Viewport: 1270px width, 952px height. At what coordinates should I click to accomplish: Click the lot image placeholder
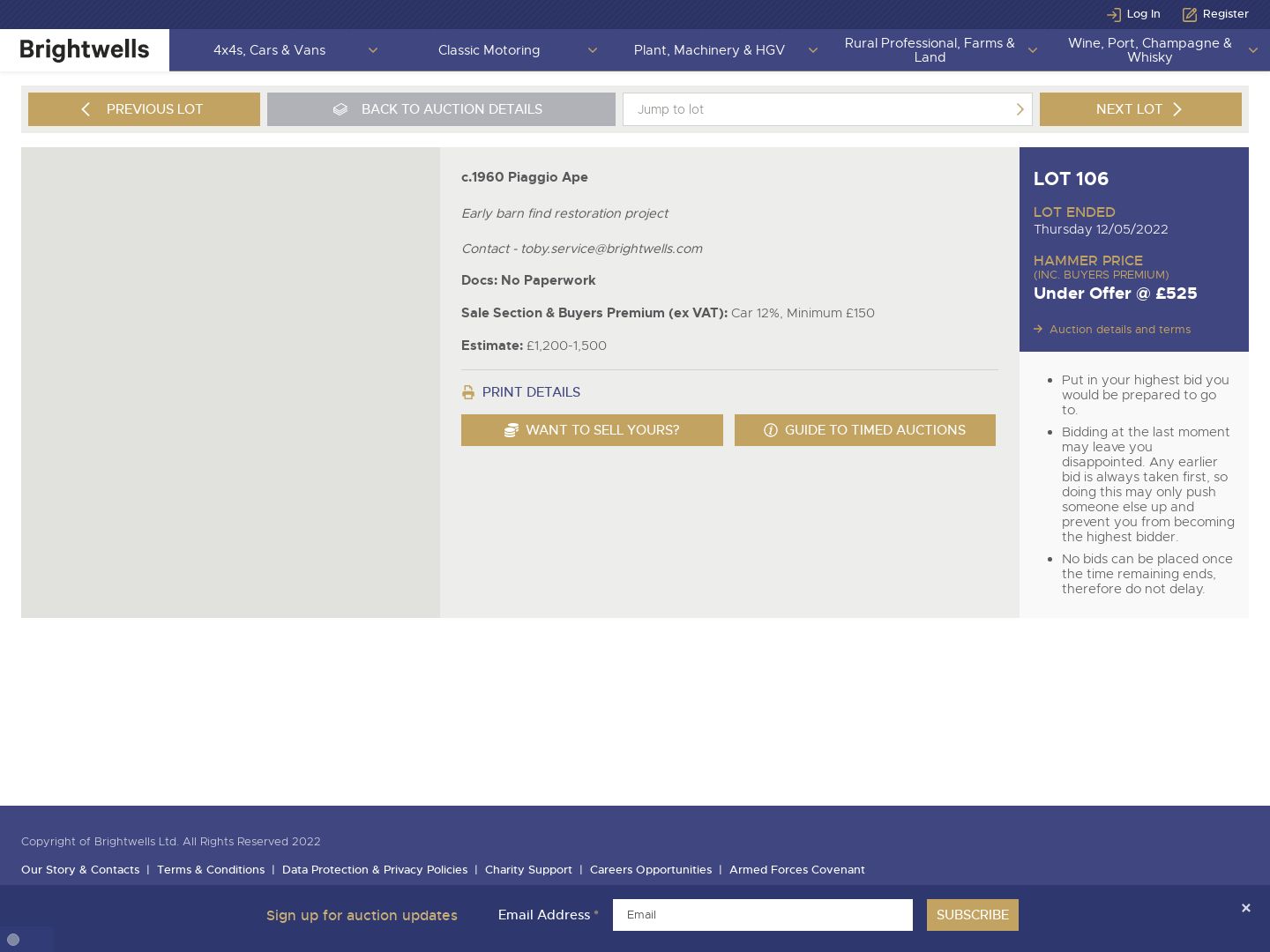click(230, 383)
